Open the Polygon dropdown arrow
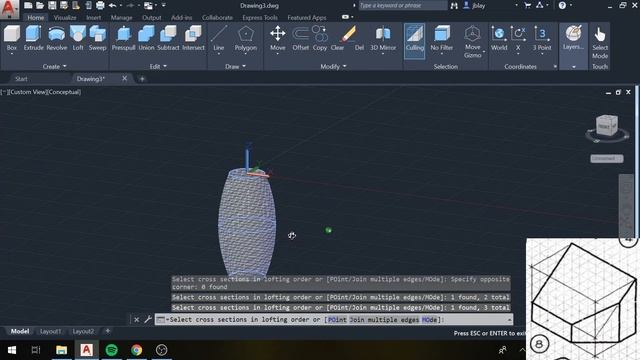640x360 pixels. [246, 54]
